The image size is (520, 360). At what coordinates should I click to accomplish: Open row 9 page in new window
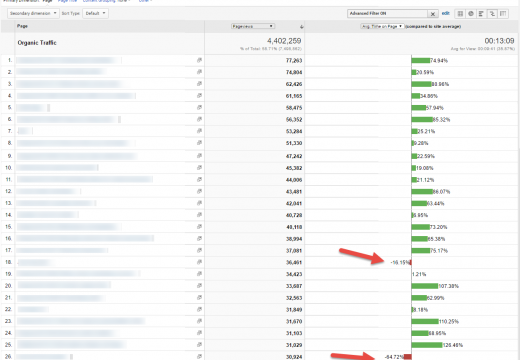(x=199, y=156)
